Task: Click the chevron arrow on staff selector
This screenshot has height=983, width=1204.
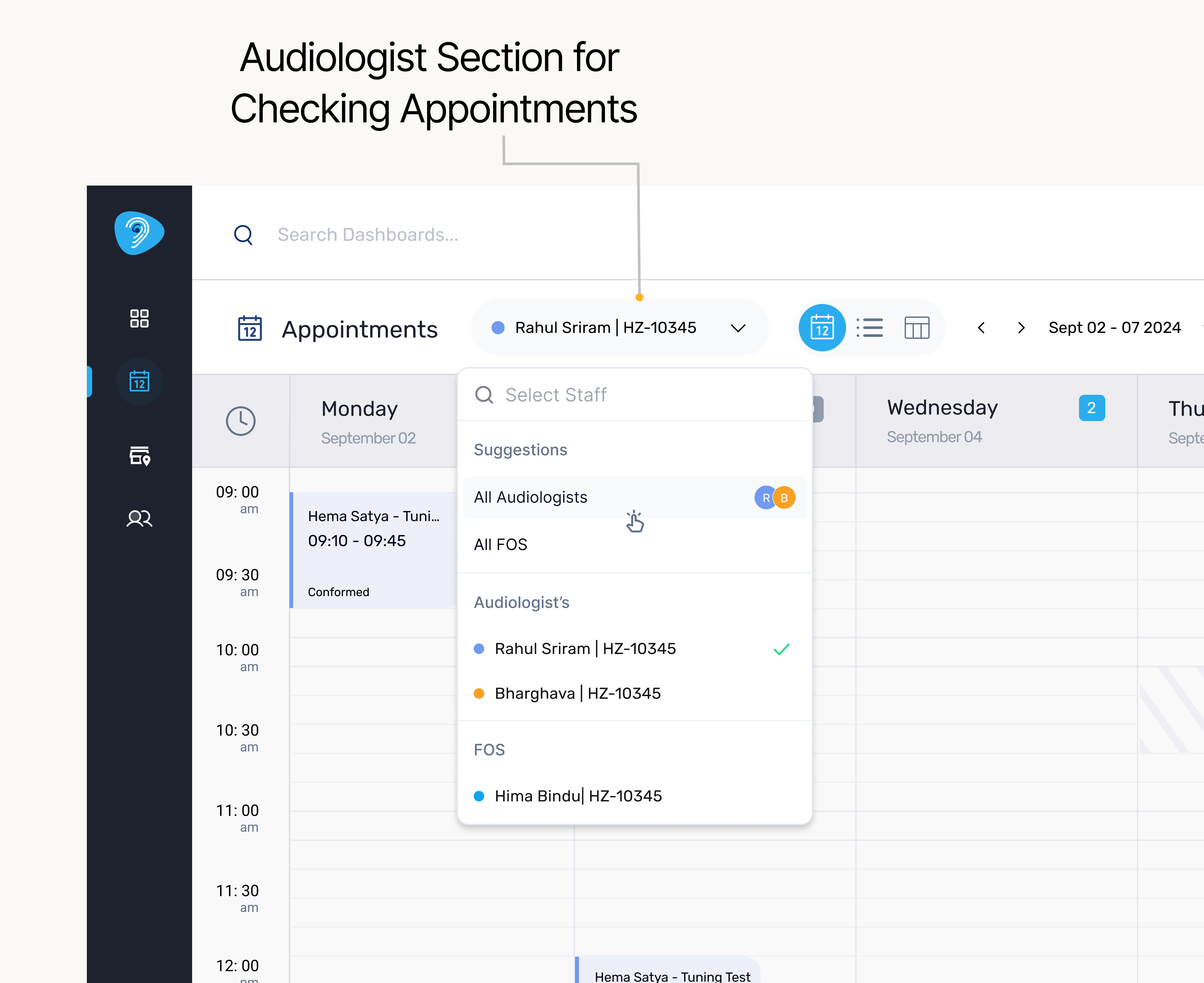Action: pos(738,328)
